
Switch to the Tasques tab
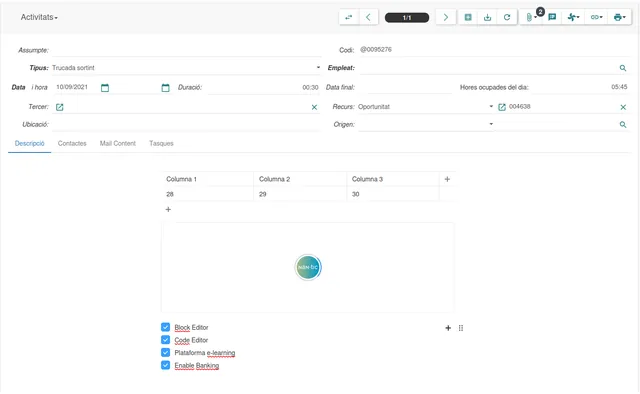click(161, 143)
